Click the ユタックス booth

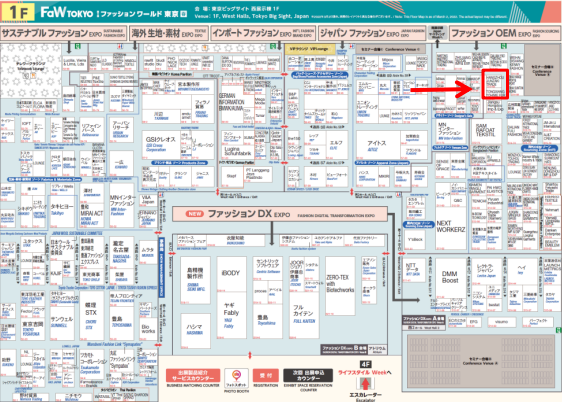(33, 243)
